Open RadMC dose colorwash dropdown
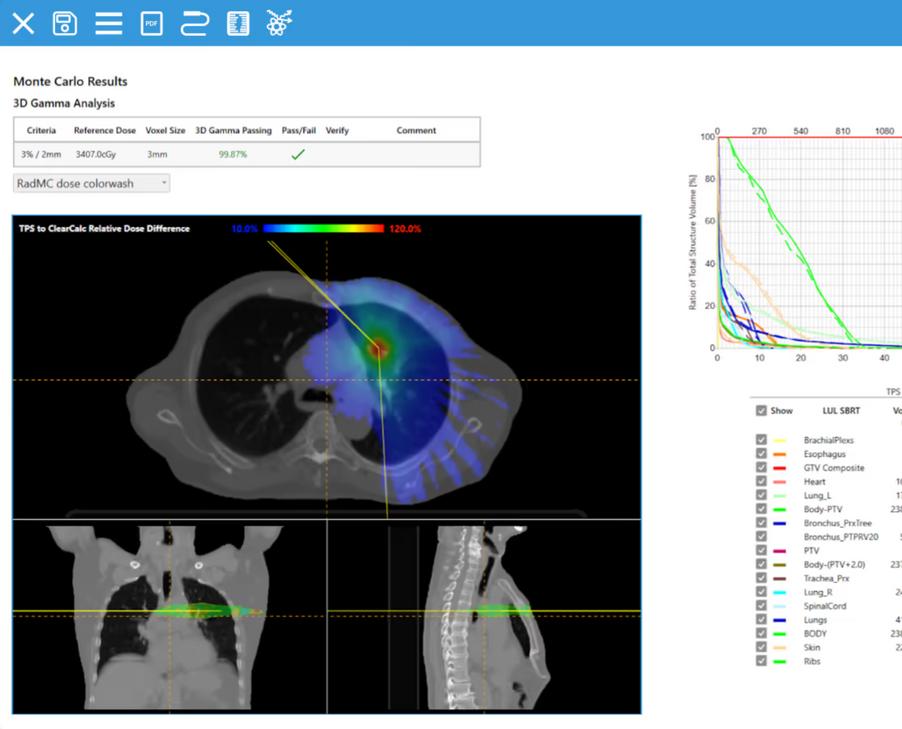 [91, 184]
